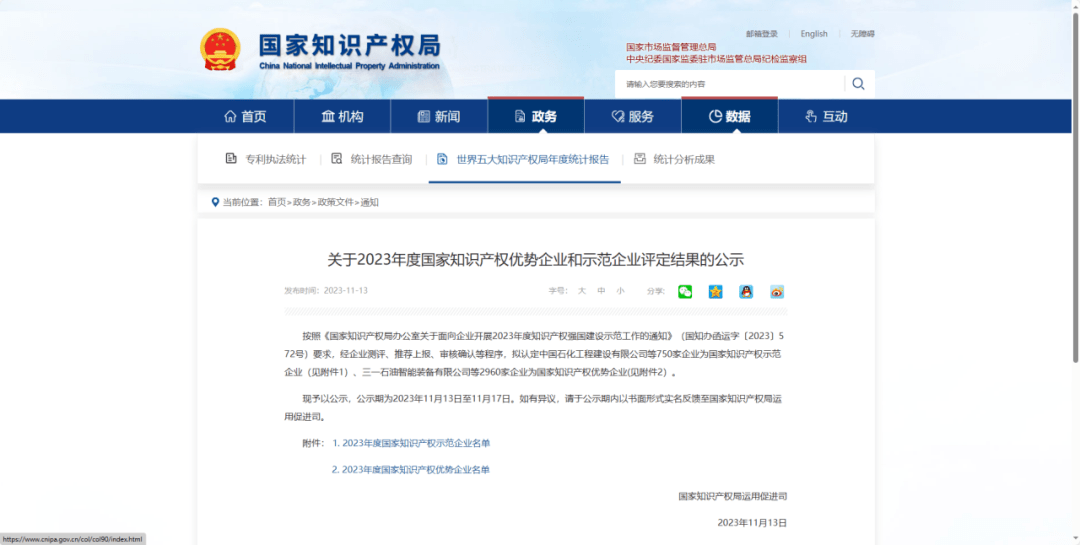The height and width of the screenshot is (545, 1080).
Task: Click the 2023年11月13日 date at article end
Action: tap(752, 523)
